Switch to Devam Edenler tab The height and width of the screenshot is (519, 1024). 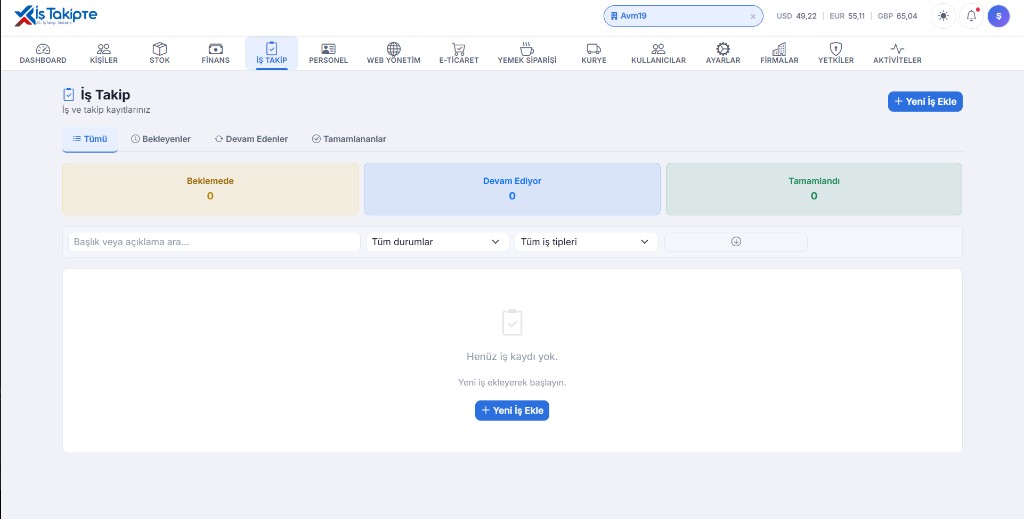point(251,139)
